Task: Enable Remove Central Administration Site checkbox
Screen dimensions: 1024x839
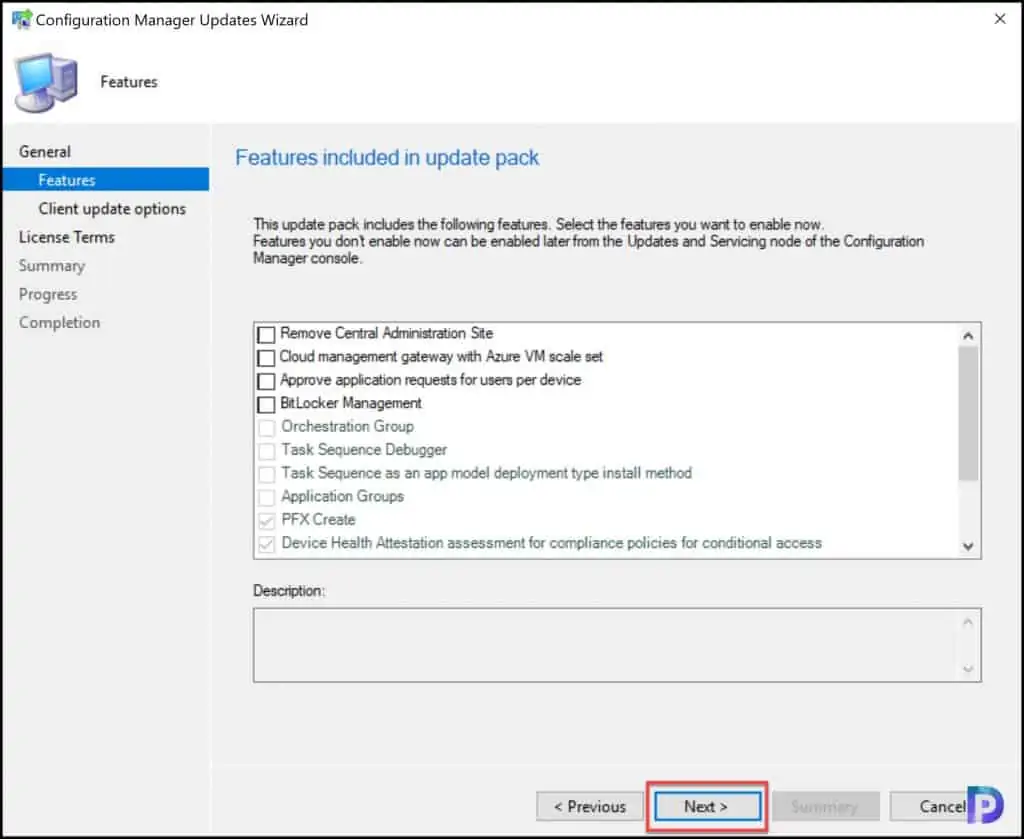Action: [266, 334]
